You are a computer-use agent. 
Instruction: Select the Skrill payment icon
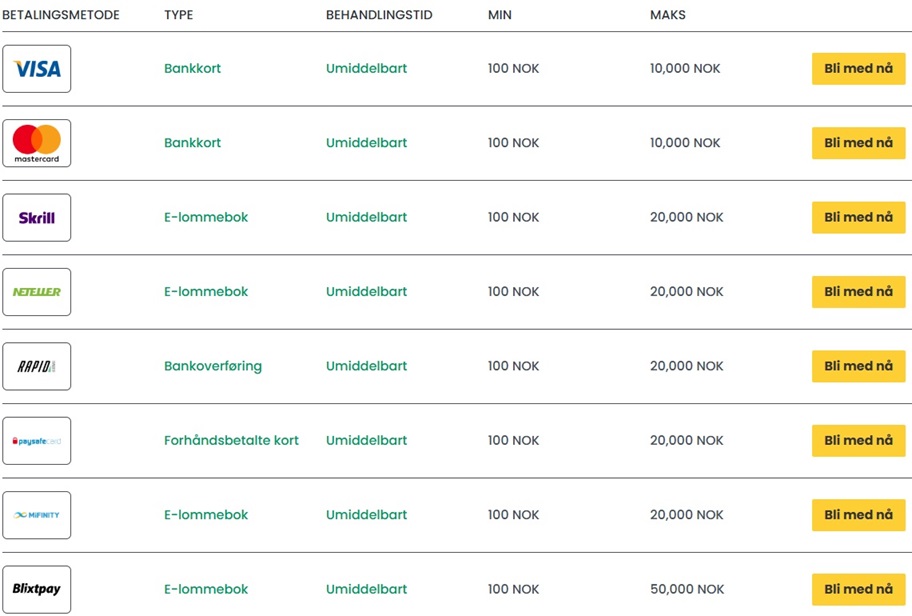pyautogui.click(x=37, y=218)
